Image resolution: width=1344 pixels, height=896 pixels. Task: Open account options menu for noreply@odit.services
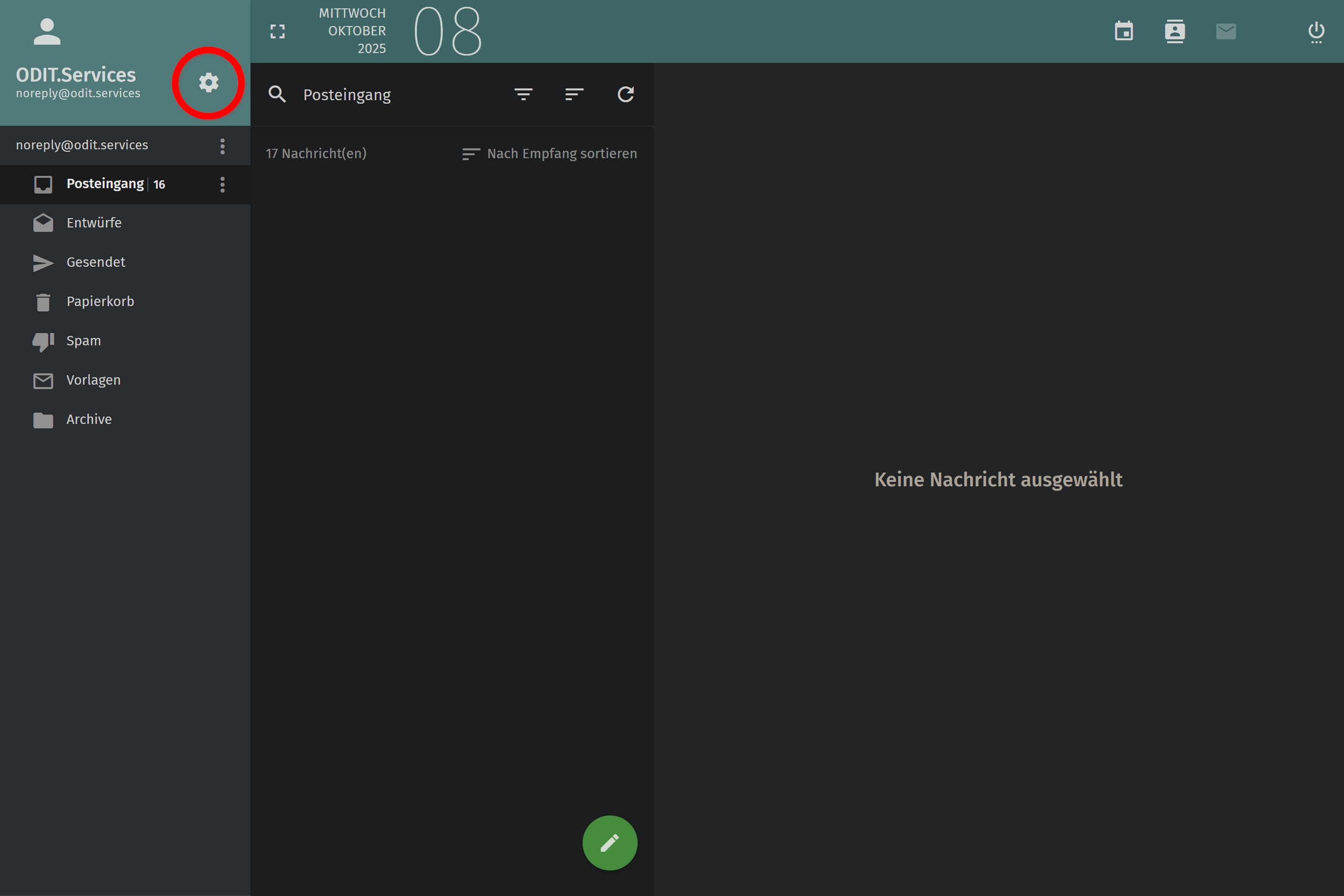[223, 146]
